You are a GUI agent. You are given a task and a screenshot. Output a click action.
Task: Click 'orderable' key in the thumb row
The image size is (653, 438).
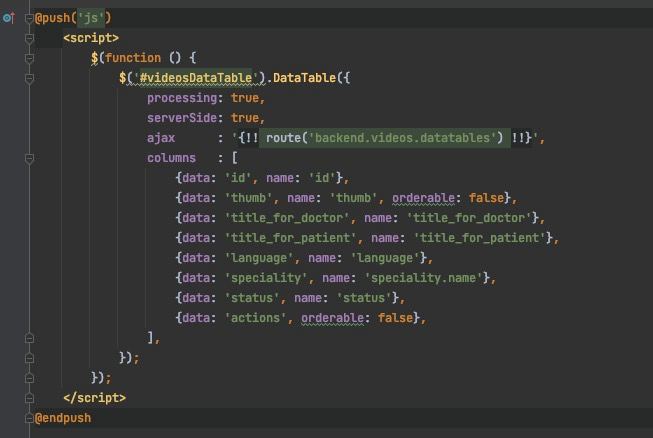point(423,198)
